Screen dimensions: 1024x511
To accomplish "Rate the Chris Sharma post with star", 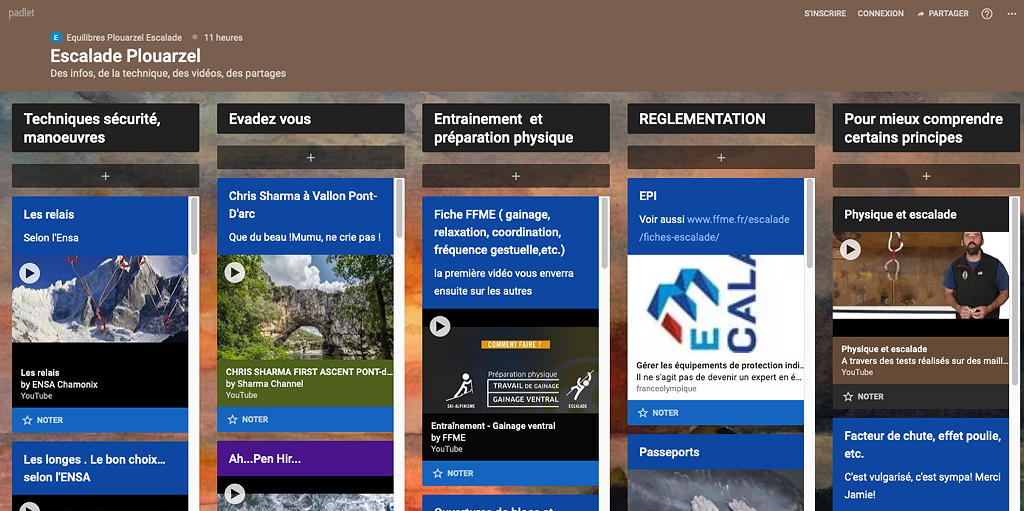I will click(x=248, y=420).
